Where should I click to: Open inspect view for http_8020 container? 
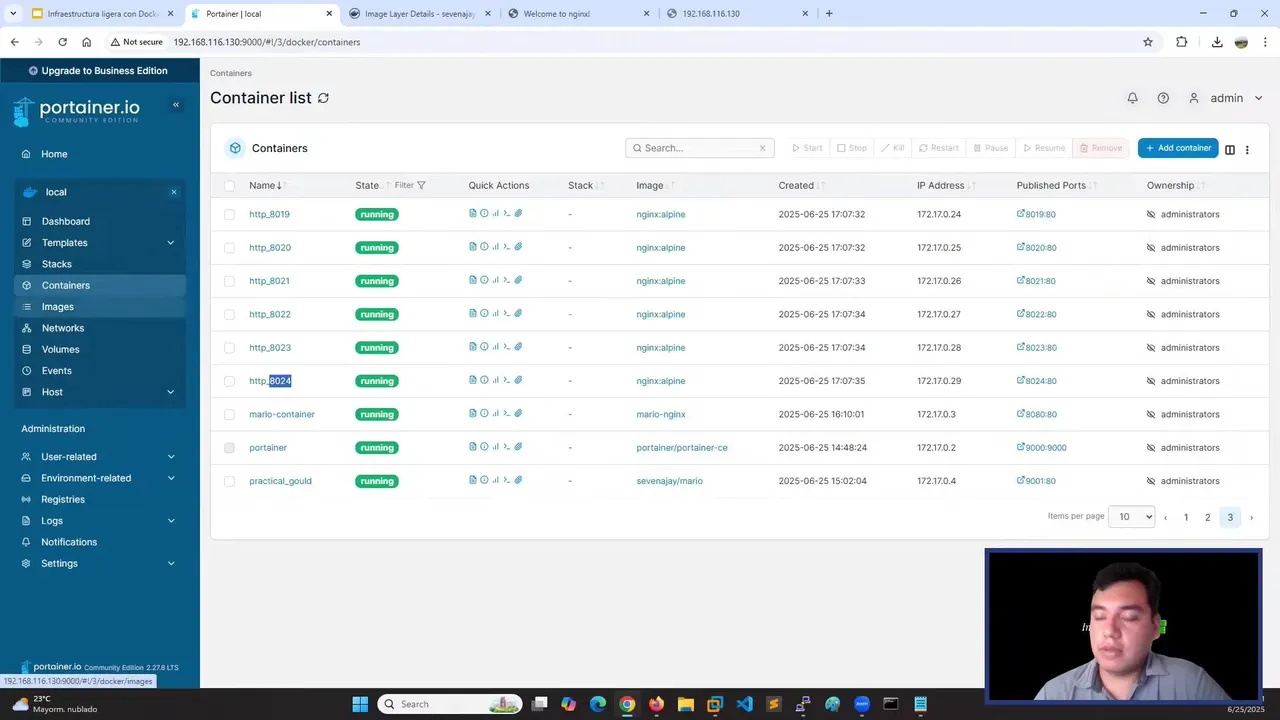[484, 247]
